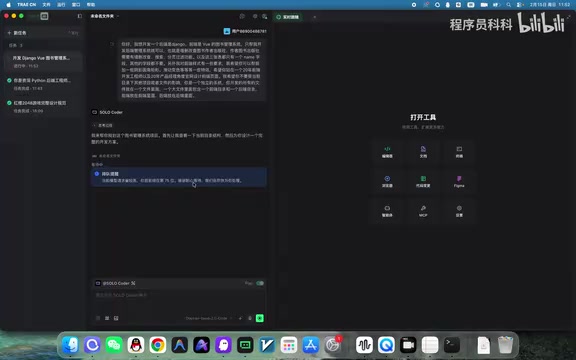
Task: Open Finder from the Dock
Action: (x=70, y=345)
